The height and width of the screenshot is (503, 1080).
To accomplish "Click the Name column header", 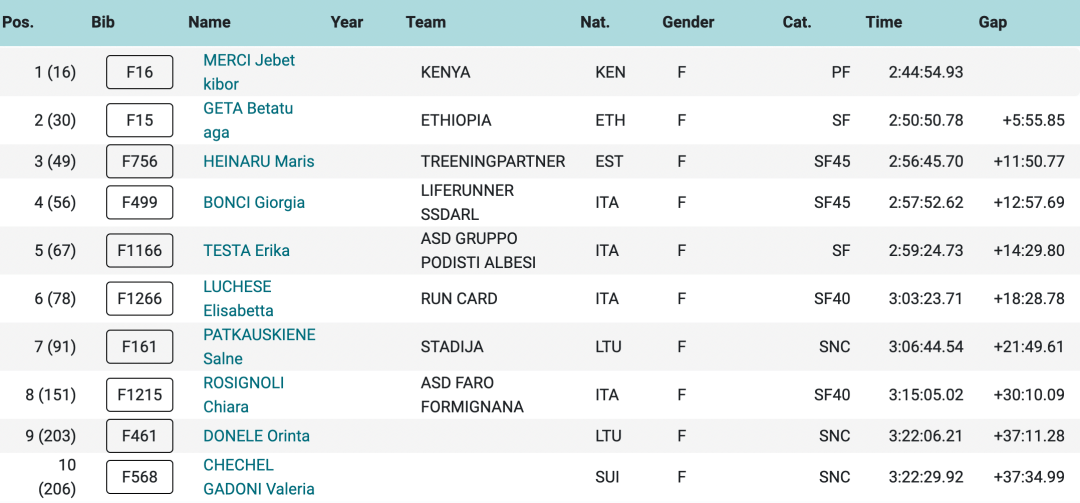I will (209, 22).
